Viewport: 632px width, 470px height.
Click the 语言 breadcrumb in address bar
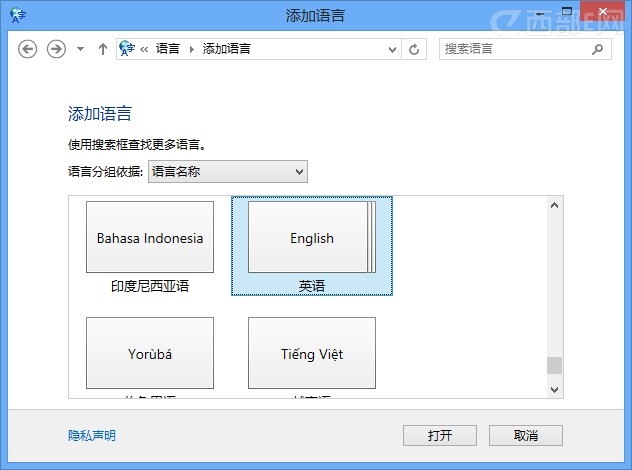click(168, 49)
